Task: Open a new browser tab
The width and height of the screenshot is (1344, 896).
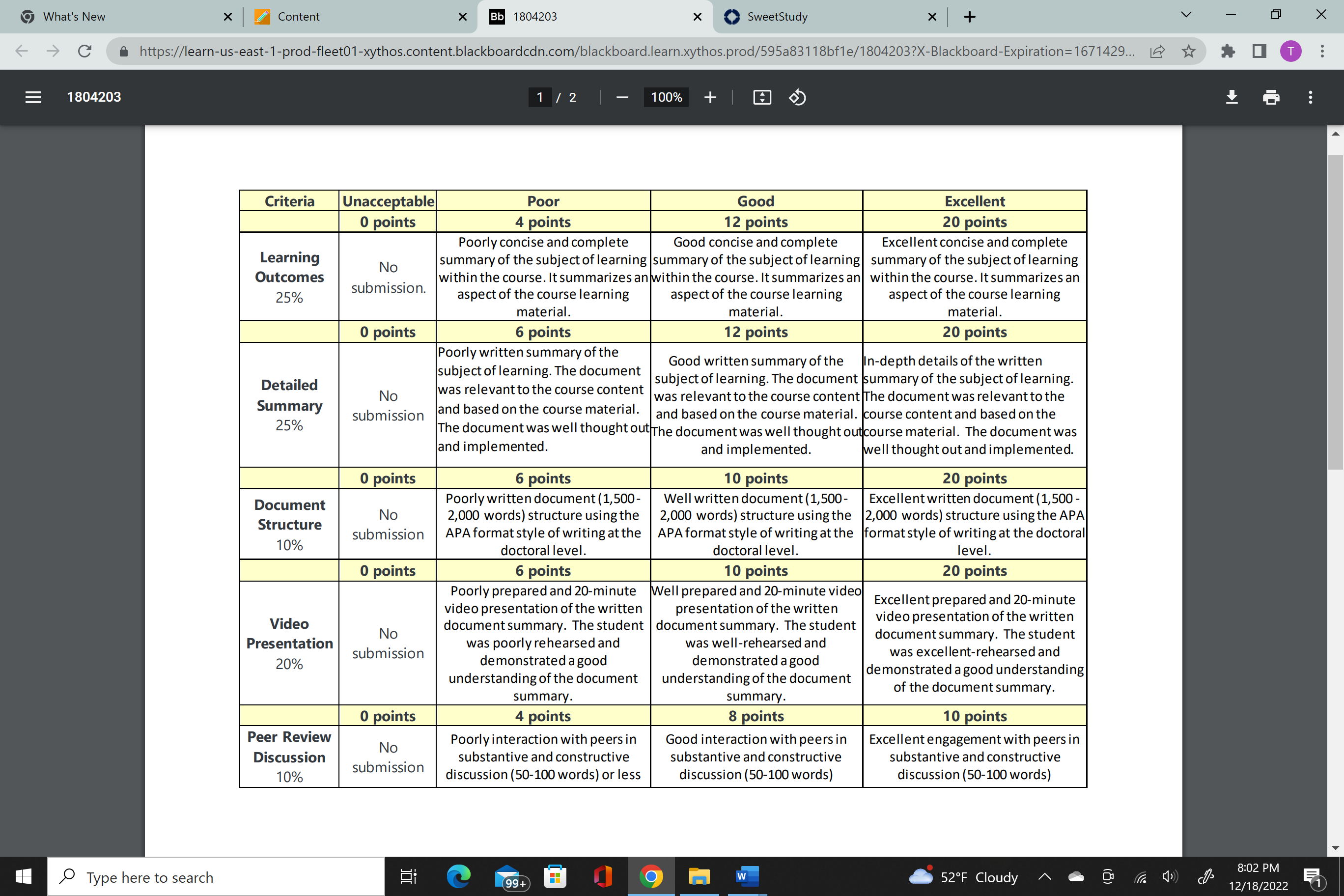Action: (969, 17)
